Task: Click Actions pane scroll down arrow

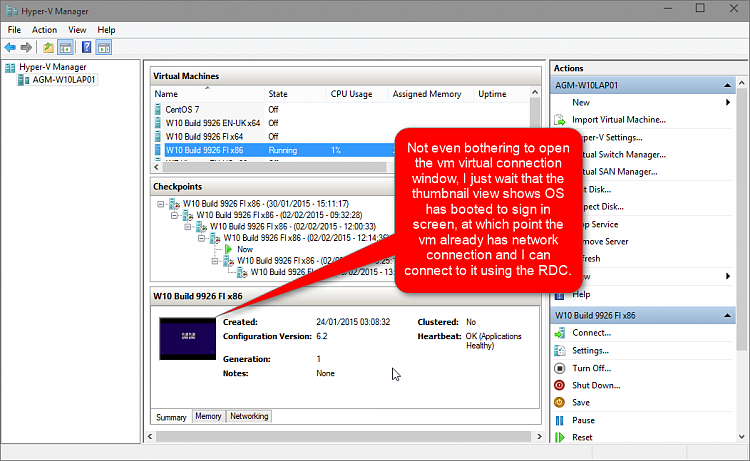Action: pos(741,437)
